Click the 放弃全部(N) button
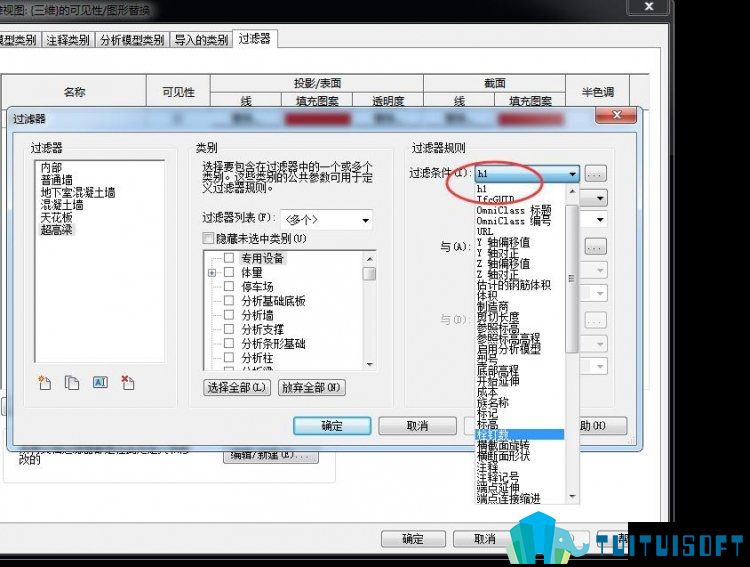Viewport: 750px width, 567px height. point(311,387)
